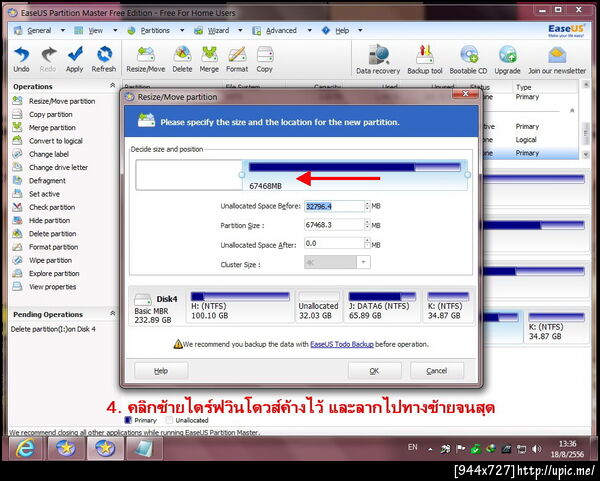Expand the Advanced menu dropdown arrow

coord(309,31)
